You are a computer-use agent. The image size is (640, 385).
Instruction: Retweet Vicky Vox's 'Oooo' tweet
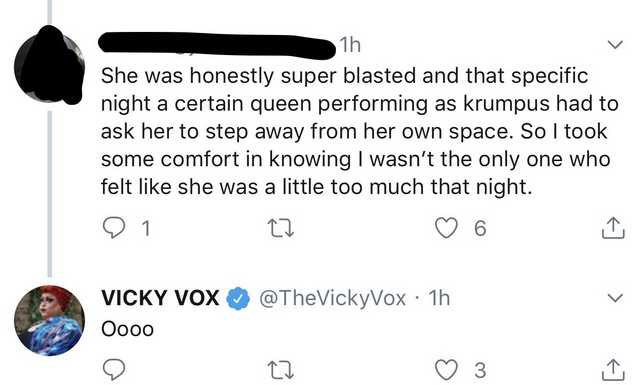[x=280, y=370]
